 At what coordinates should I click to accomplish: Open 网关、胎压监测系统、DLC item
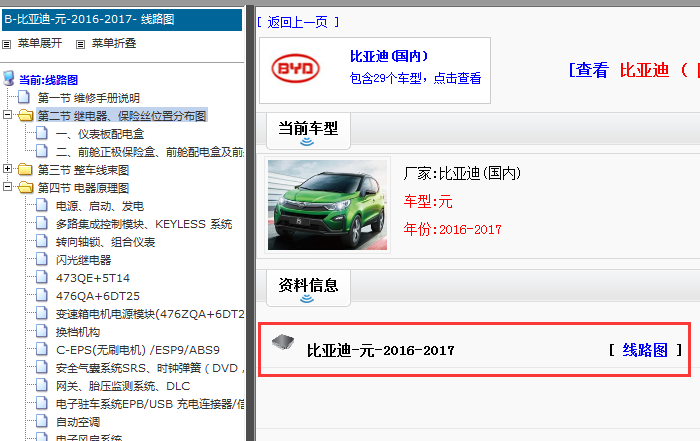point(123,386)
